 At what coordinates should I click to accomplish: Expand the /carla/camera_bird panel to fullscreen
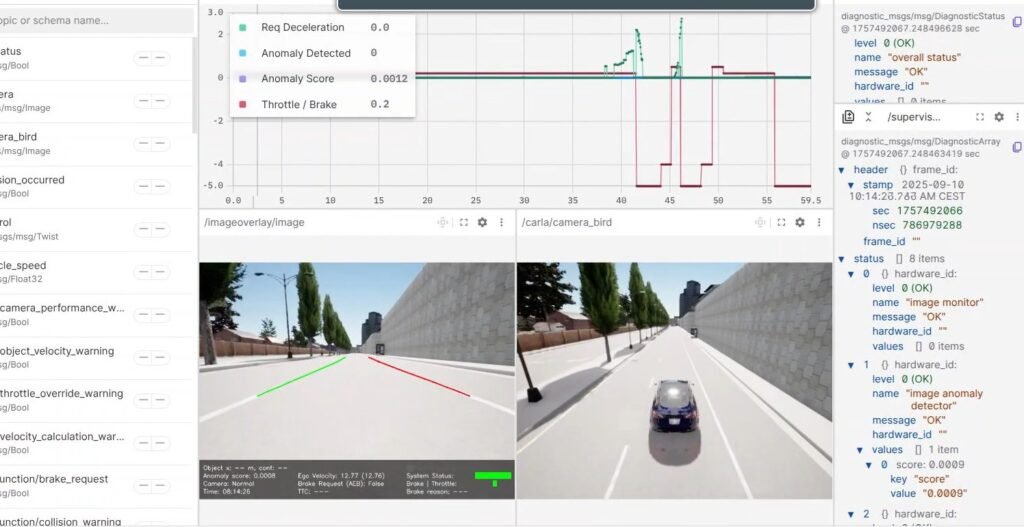click(780, 222)
